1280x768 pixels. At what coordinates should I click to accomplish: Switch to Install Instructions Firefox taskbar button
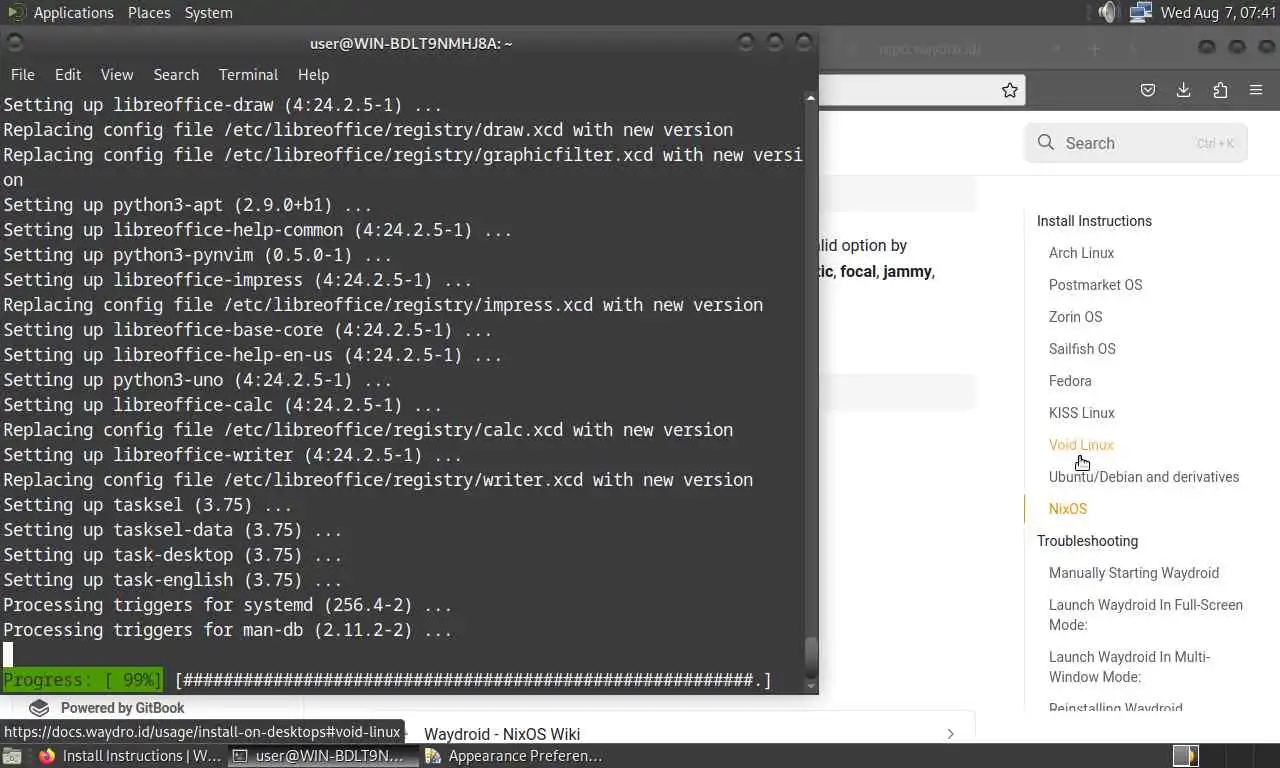click(x=129, y=756)
